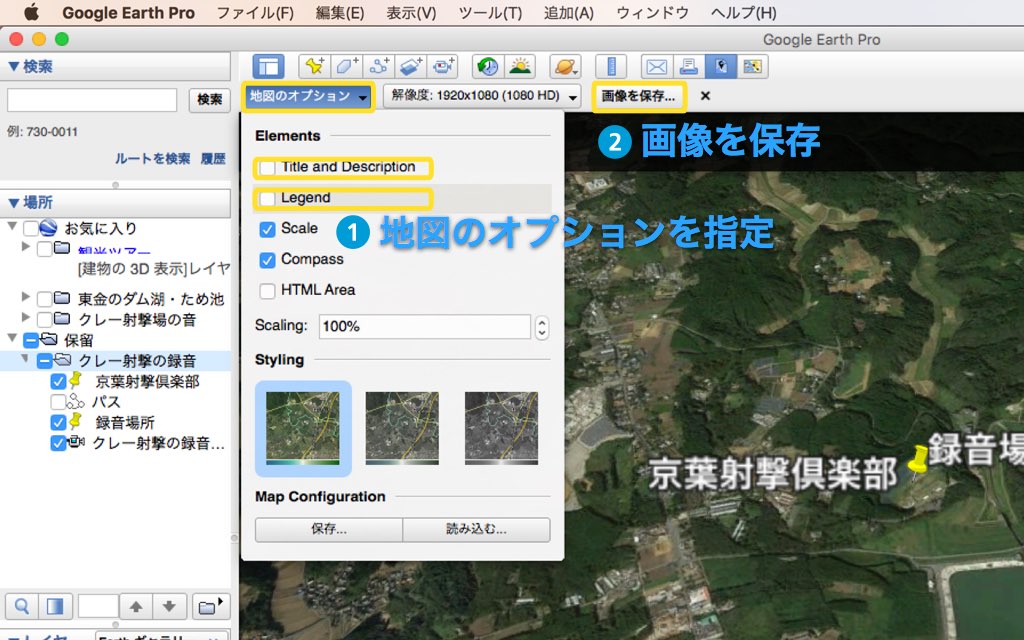Uncheck the Scale checkbox
Image resolution: width=1024 pixels, height=640 pixels.
(267, 229)
